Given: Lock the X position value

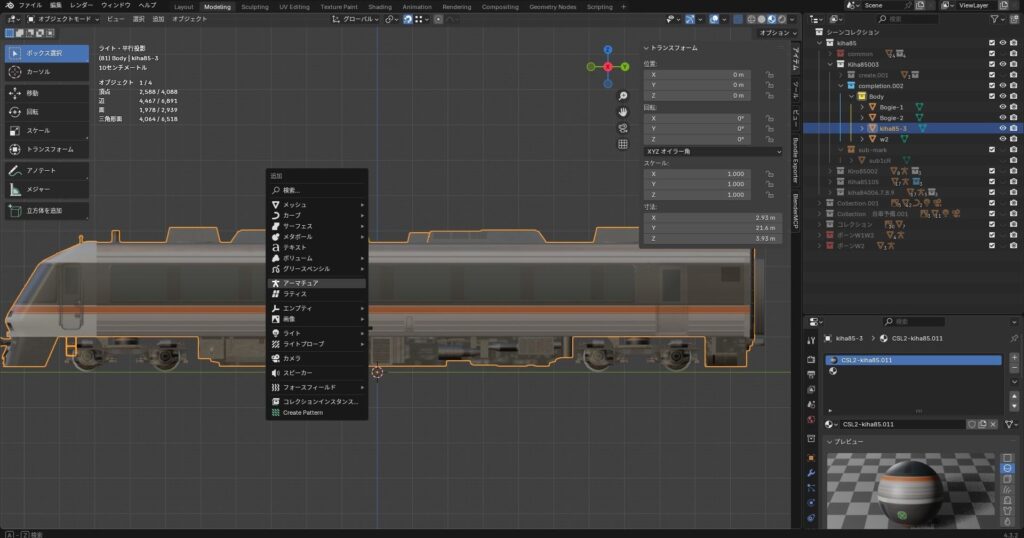Looking at the screenshot, I should (x=769, y=74).
